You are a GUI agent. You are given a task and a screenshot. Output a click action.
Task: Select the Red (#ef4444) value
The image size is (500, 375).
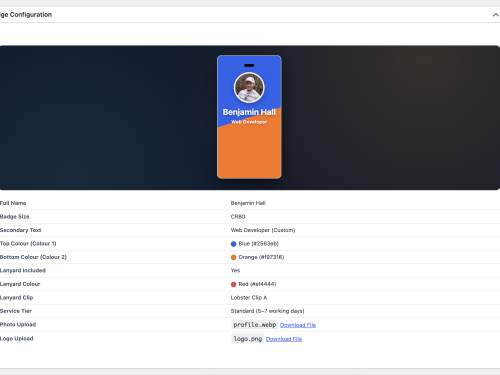coord(257,284)
